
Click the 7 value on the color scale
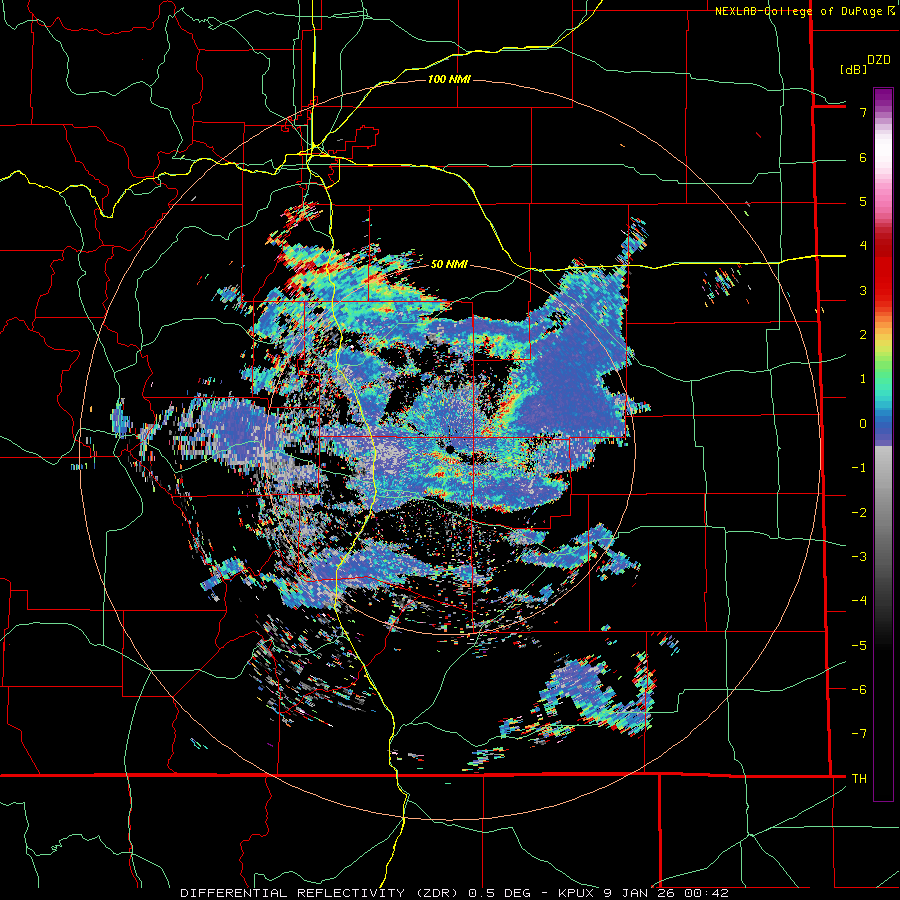863,112
